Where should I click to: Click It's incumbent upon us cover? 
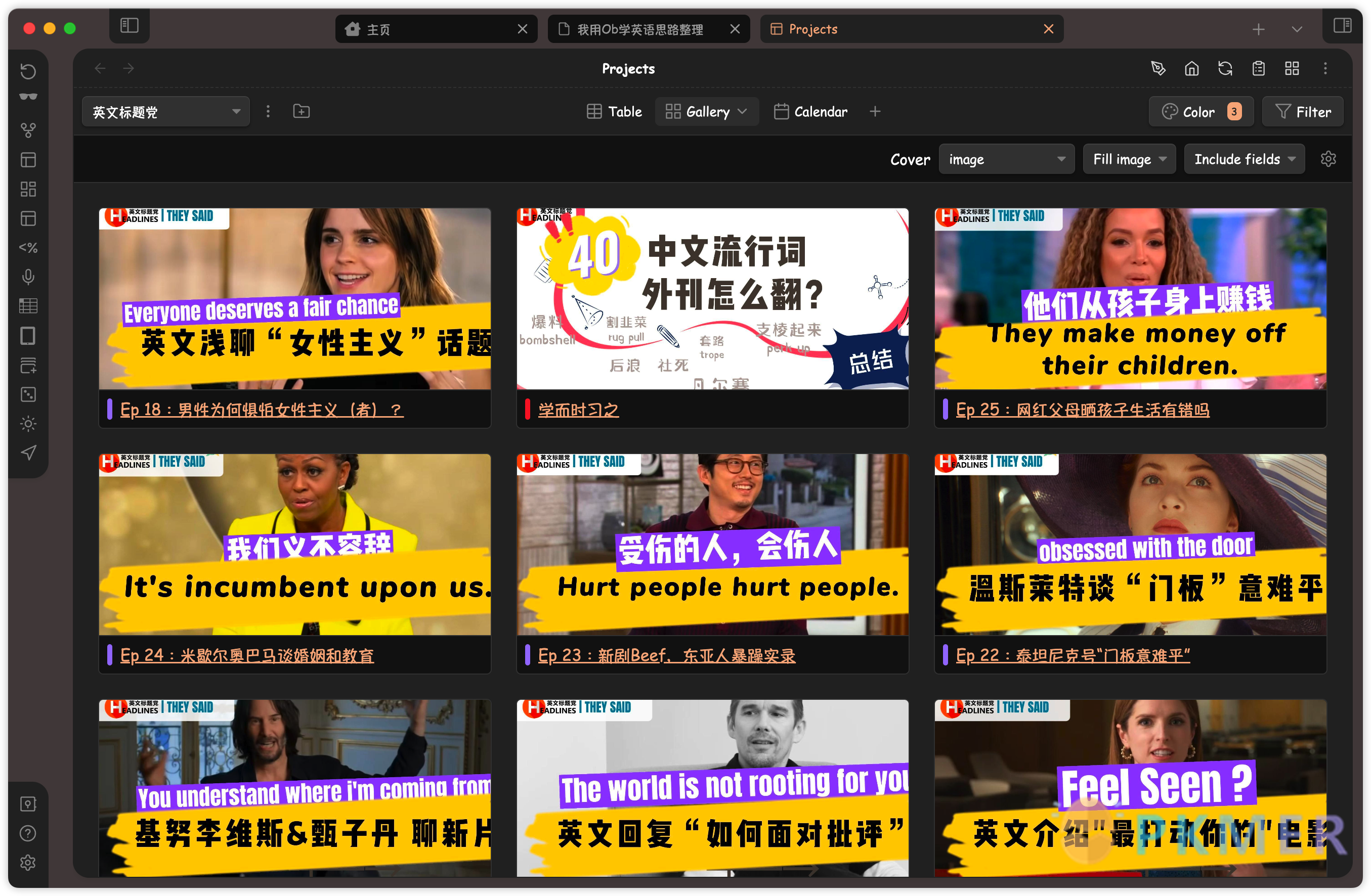pos(295,545)
